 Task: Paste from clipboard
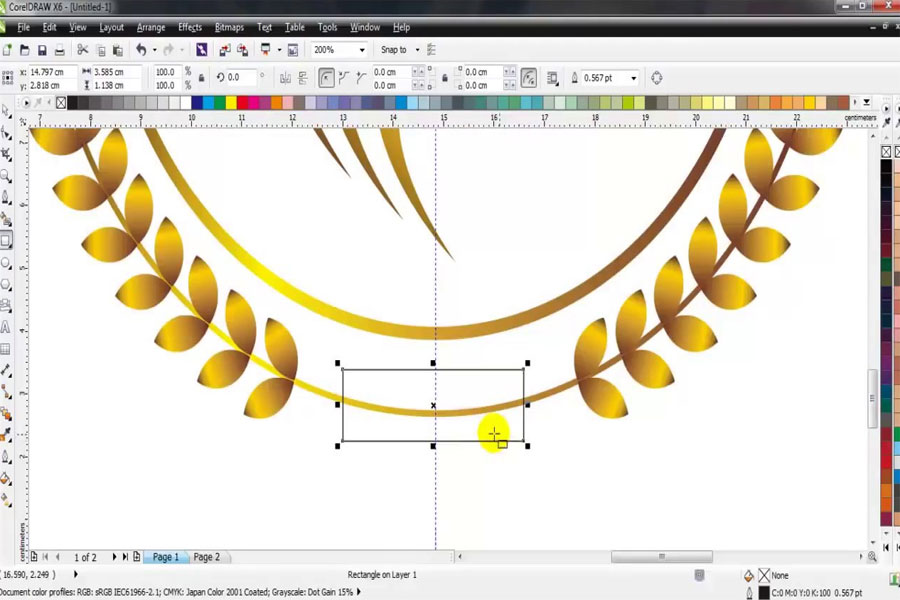coord(118,51)
